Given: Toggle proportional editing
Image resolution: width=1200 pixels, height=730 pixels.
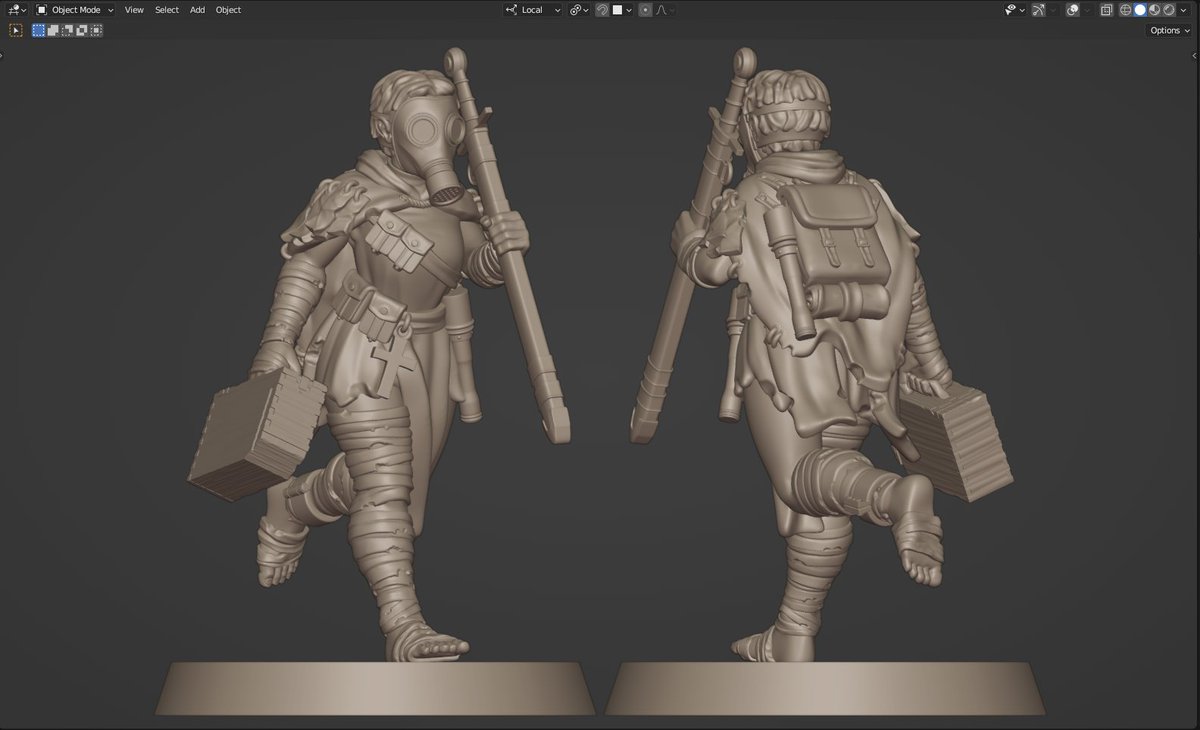Looking at the screenshot, I should tap(645, 9).
